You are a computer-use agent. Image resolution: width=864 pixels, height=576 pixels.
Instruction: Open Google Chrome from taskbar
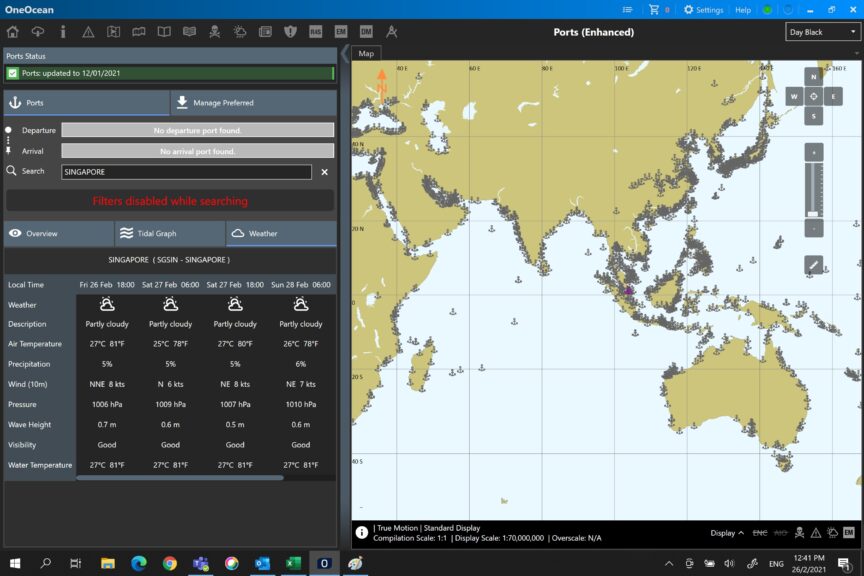170,563
